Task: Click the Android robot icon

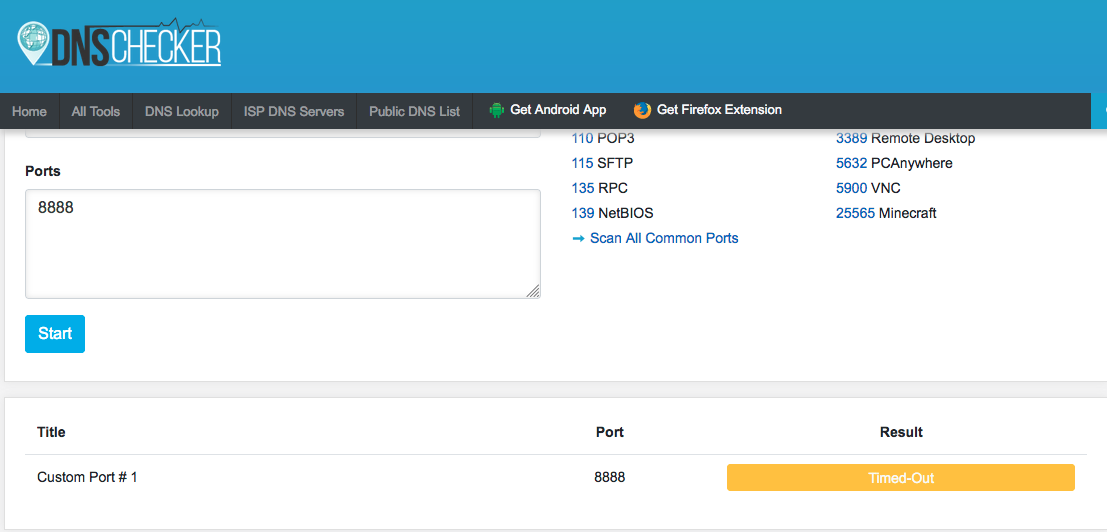Action: [496, 110]
